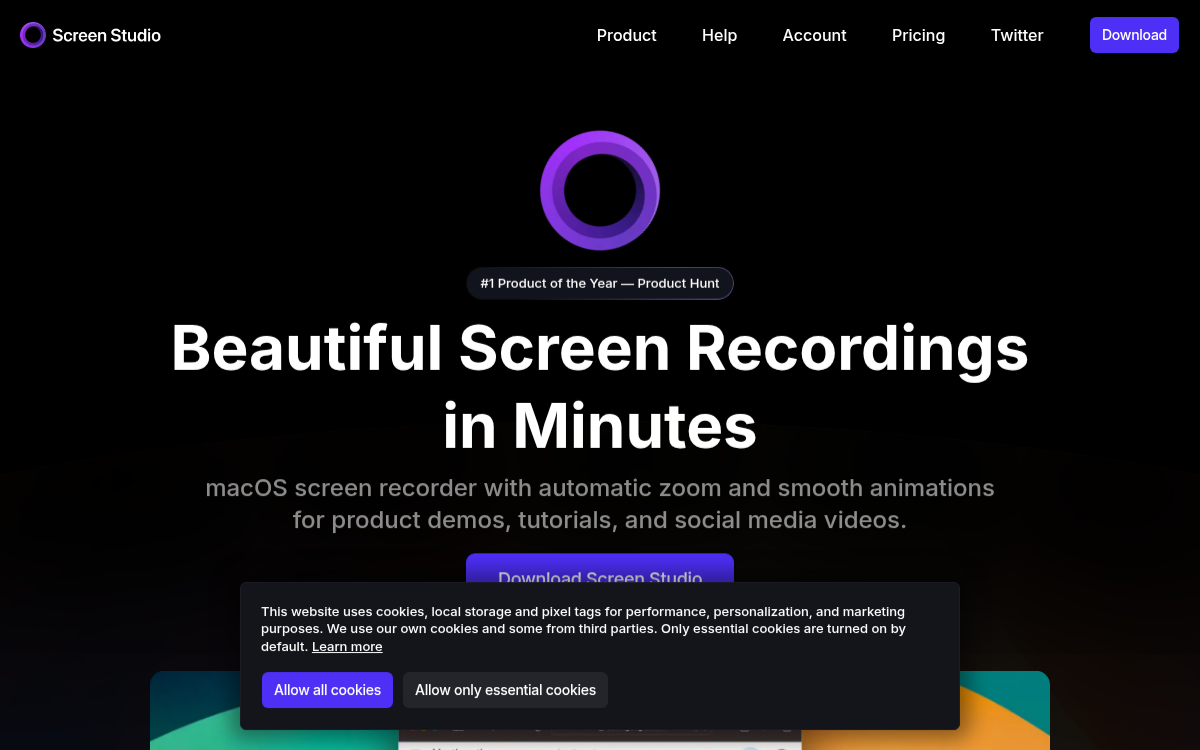Image resolution: width=1200 pixels, height=750 pixels.
Task: Click the Download button in the header
Action: [x=1134, y=35]
